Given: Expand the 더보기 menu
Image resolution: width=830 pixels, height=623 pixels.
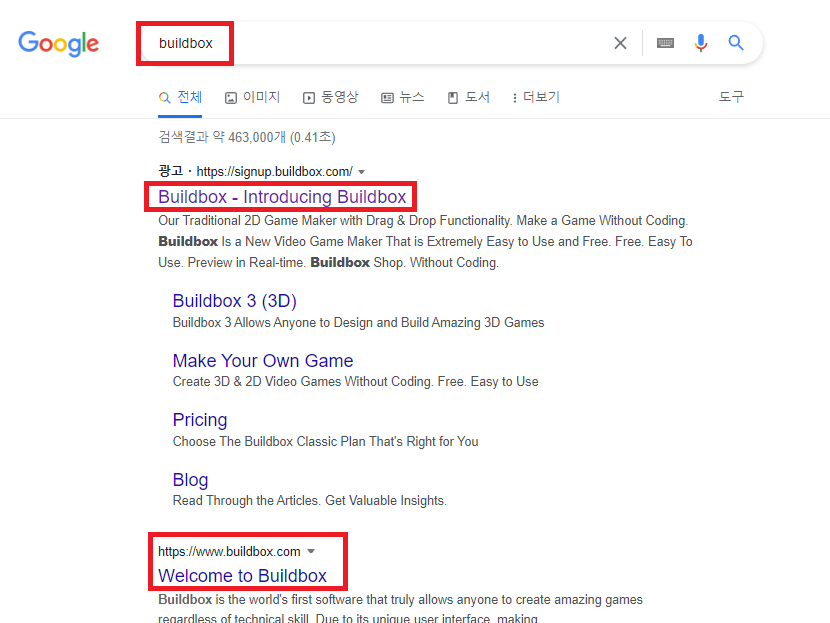Looking at the screenshot, I should (x=536, y=97).
